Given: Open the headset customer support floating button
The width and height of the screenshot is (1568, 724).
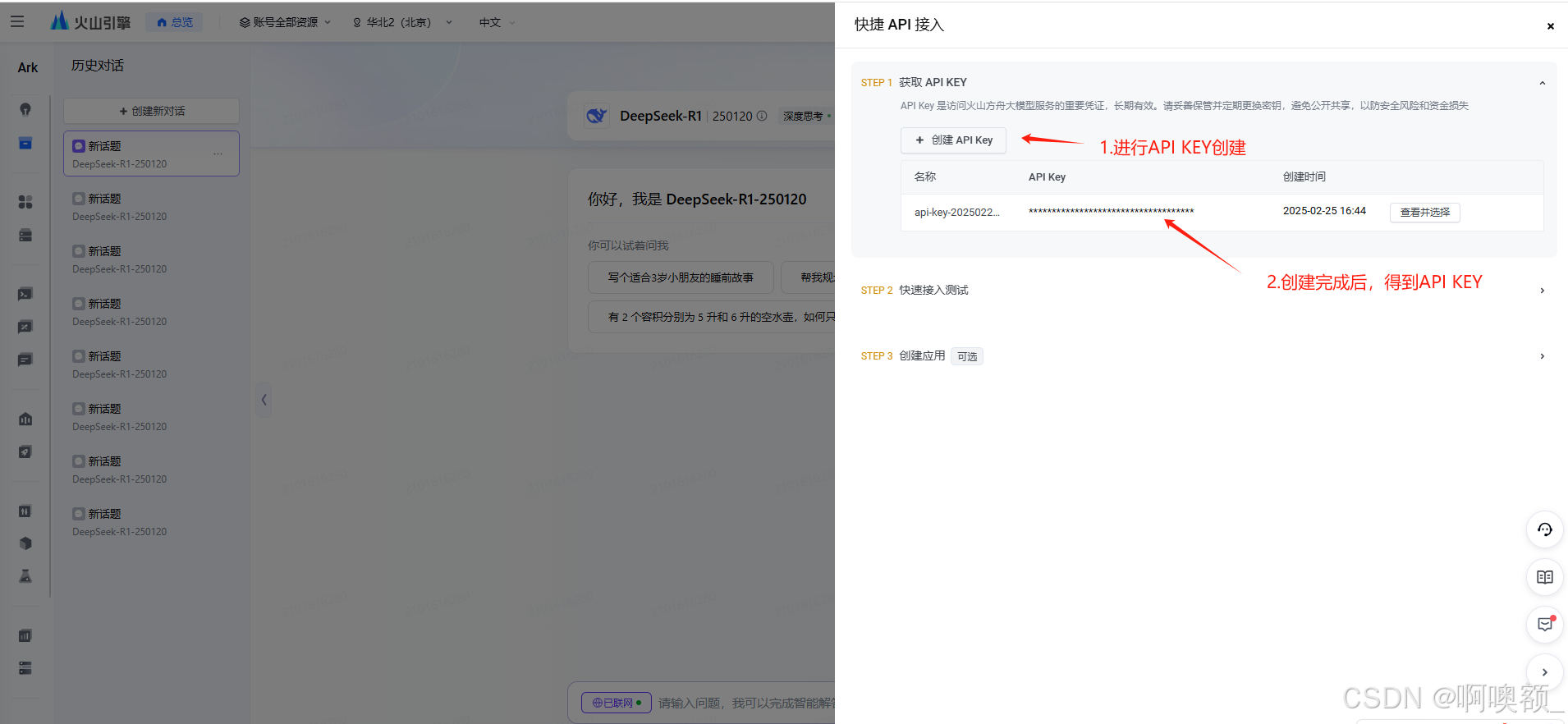Looking at the screenshot, I should click(1544, 529).
